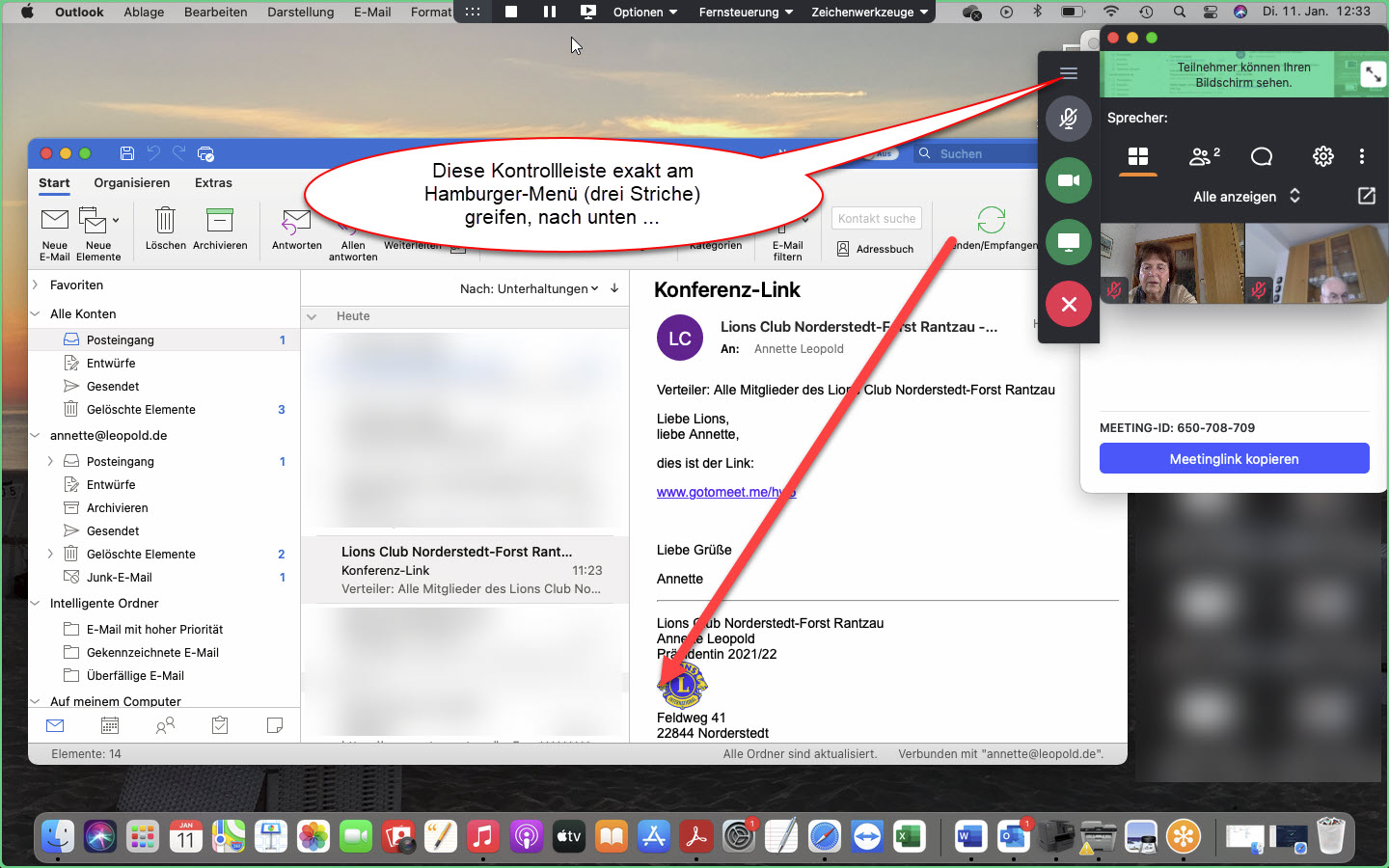
Task: Click the Archivieren icon in Outlook ribbon
Action: [x=220, y=230]
